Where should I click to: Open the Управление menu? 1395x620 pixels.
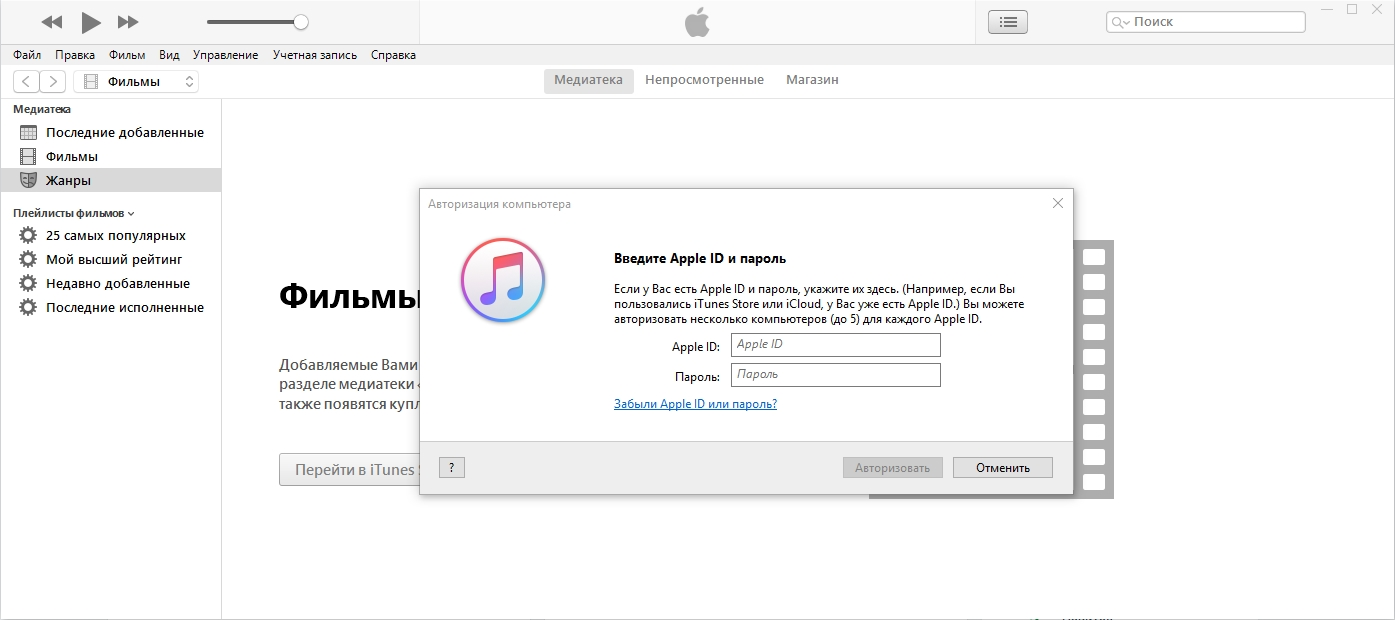pos(225,55)
